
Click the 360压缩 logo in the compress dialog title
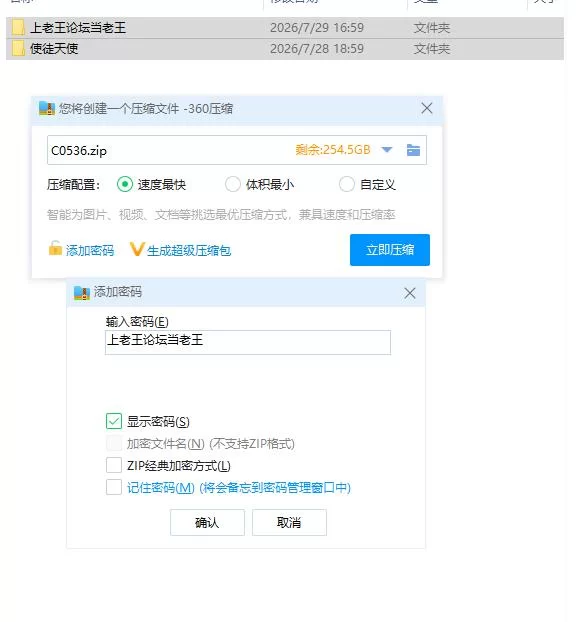47,108
